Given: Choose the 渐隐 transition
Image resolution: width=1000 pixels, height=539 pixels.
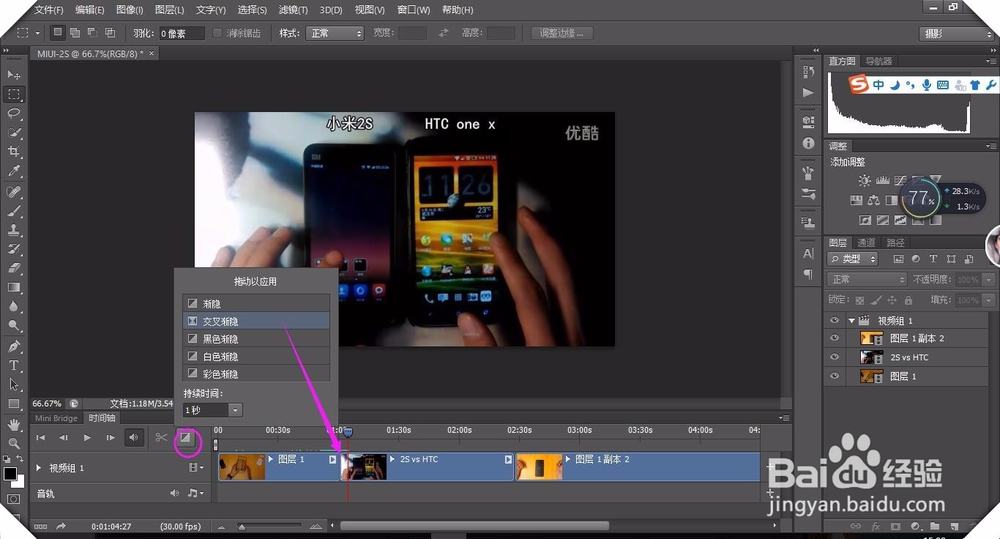Looking at the screenshot, I should point(256,304).
